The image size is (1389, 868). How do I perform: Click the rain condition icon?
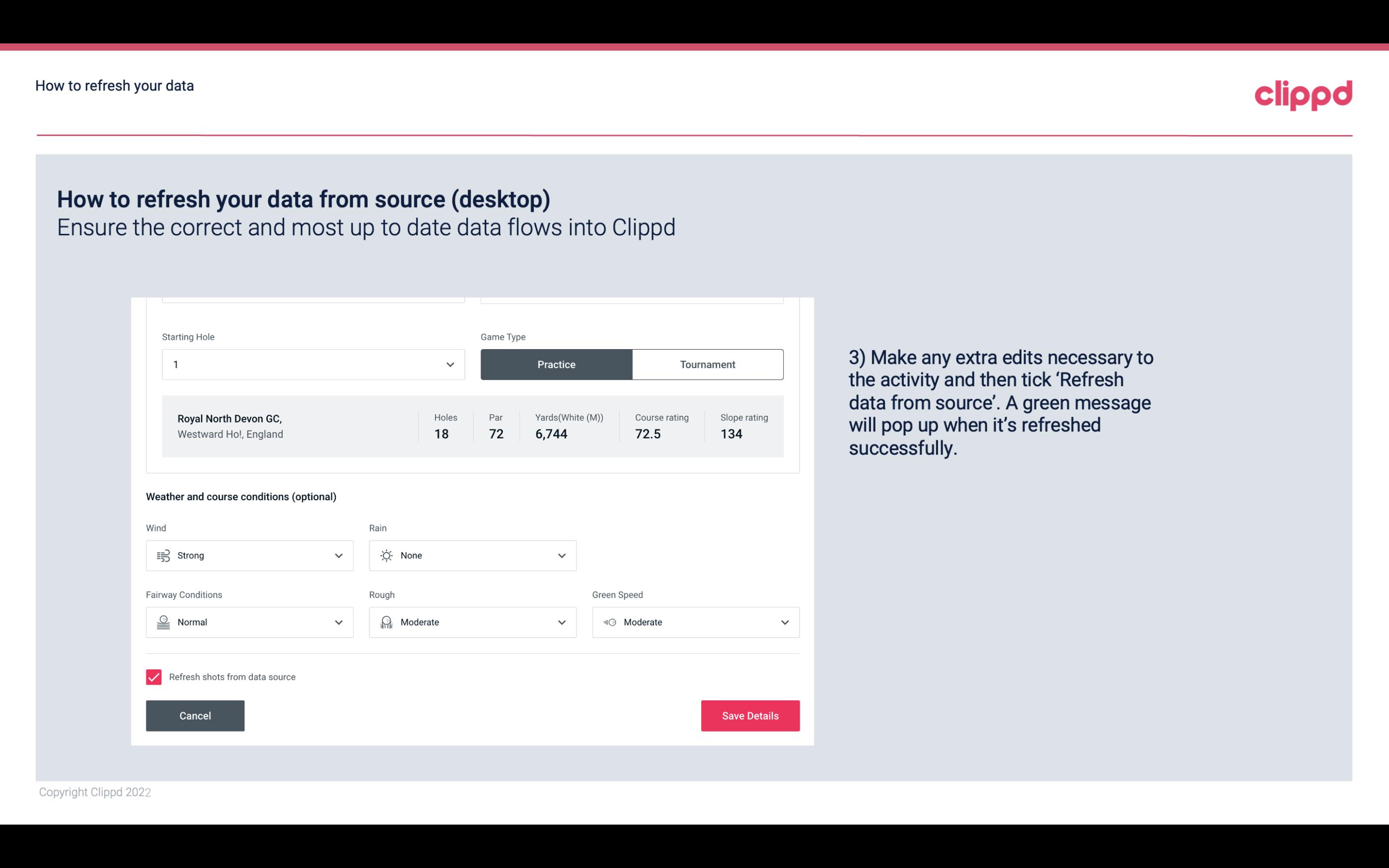click(x=386, y=555)
